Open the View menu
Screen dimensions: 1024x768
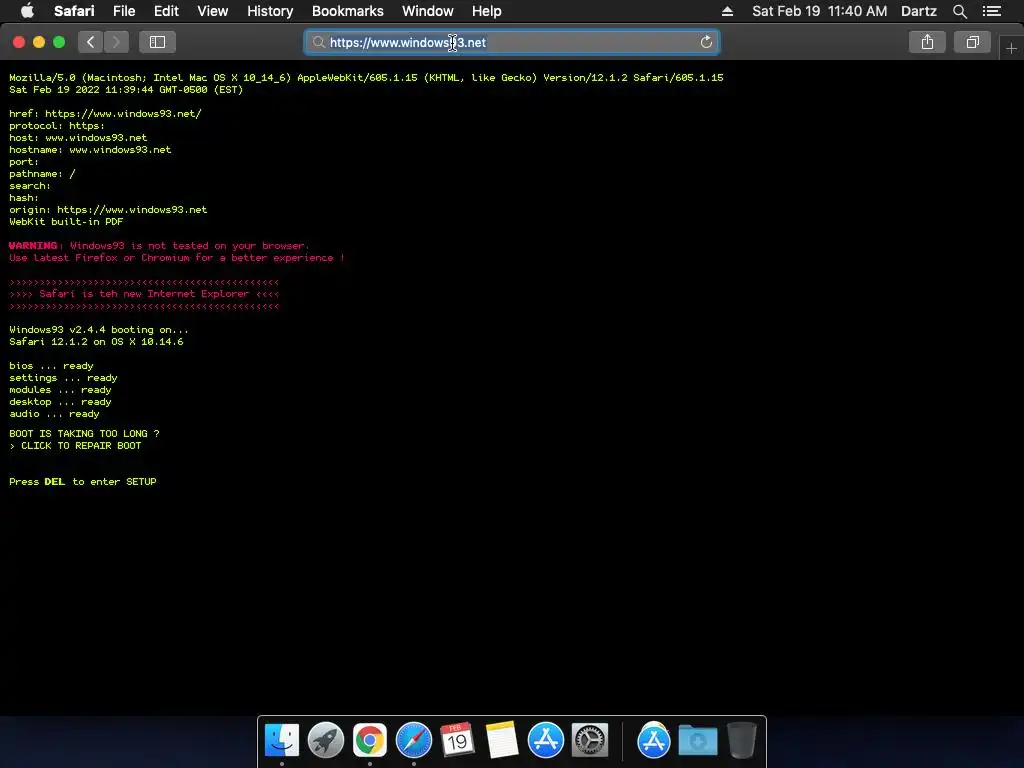point(213,11)
